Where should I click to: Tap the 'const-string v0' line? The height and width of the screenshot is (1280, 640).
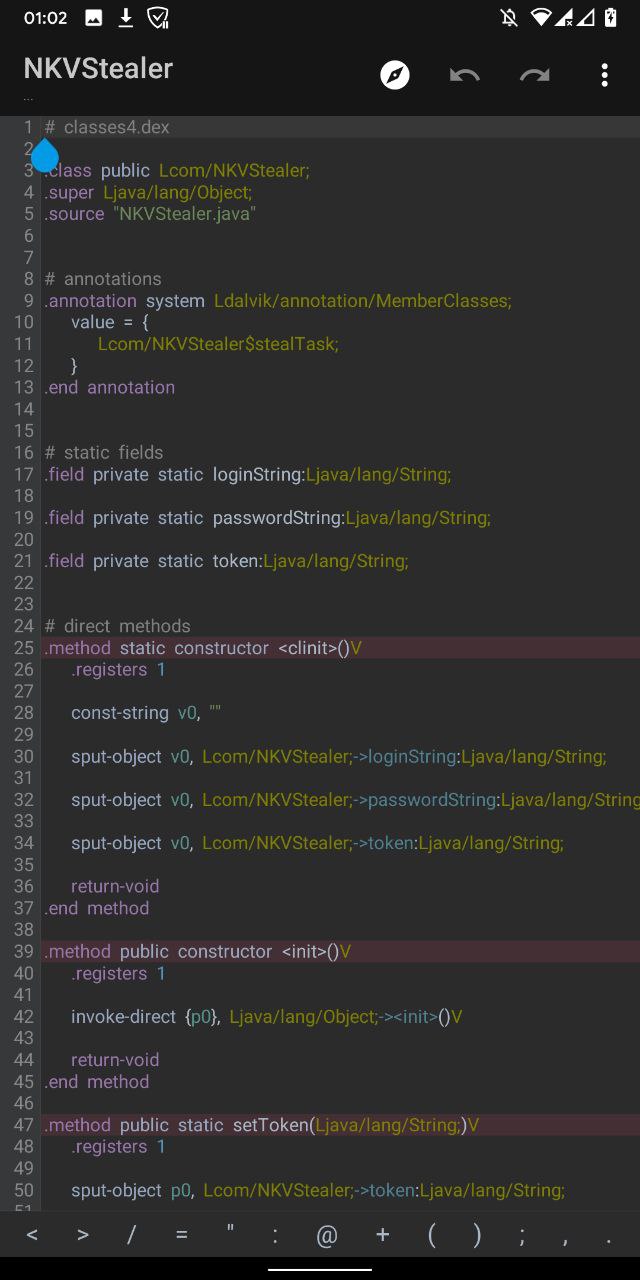(145, 713)
